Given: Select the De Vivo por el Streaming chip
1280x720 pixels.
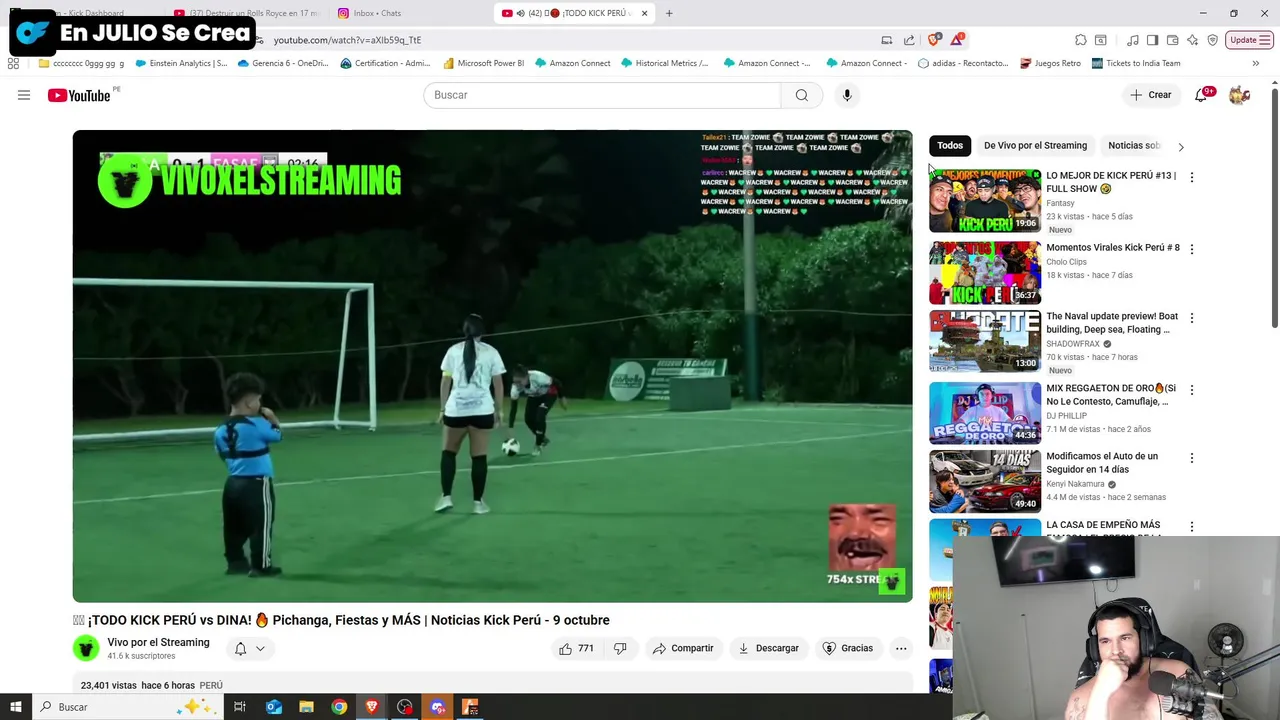Looking at the screenshot, I should pos(1035,146).
